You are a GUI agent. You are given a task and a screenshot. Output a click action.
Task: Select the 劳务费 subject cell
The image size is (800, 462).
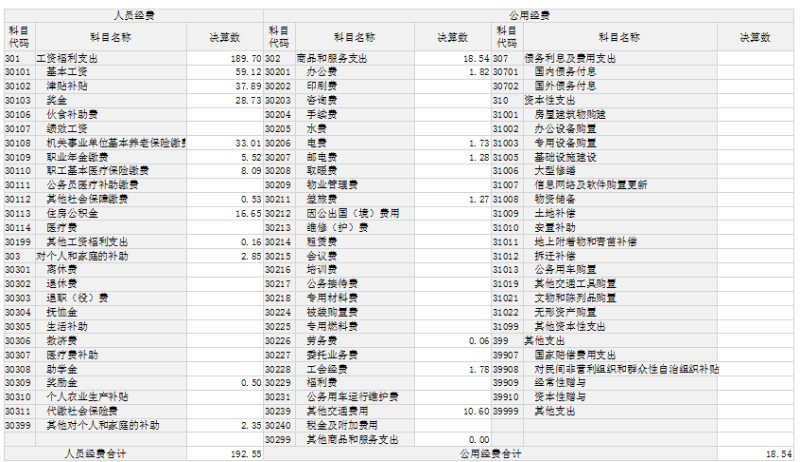tap(321, 341)
